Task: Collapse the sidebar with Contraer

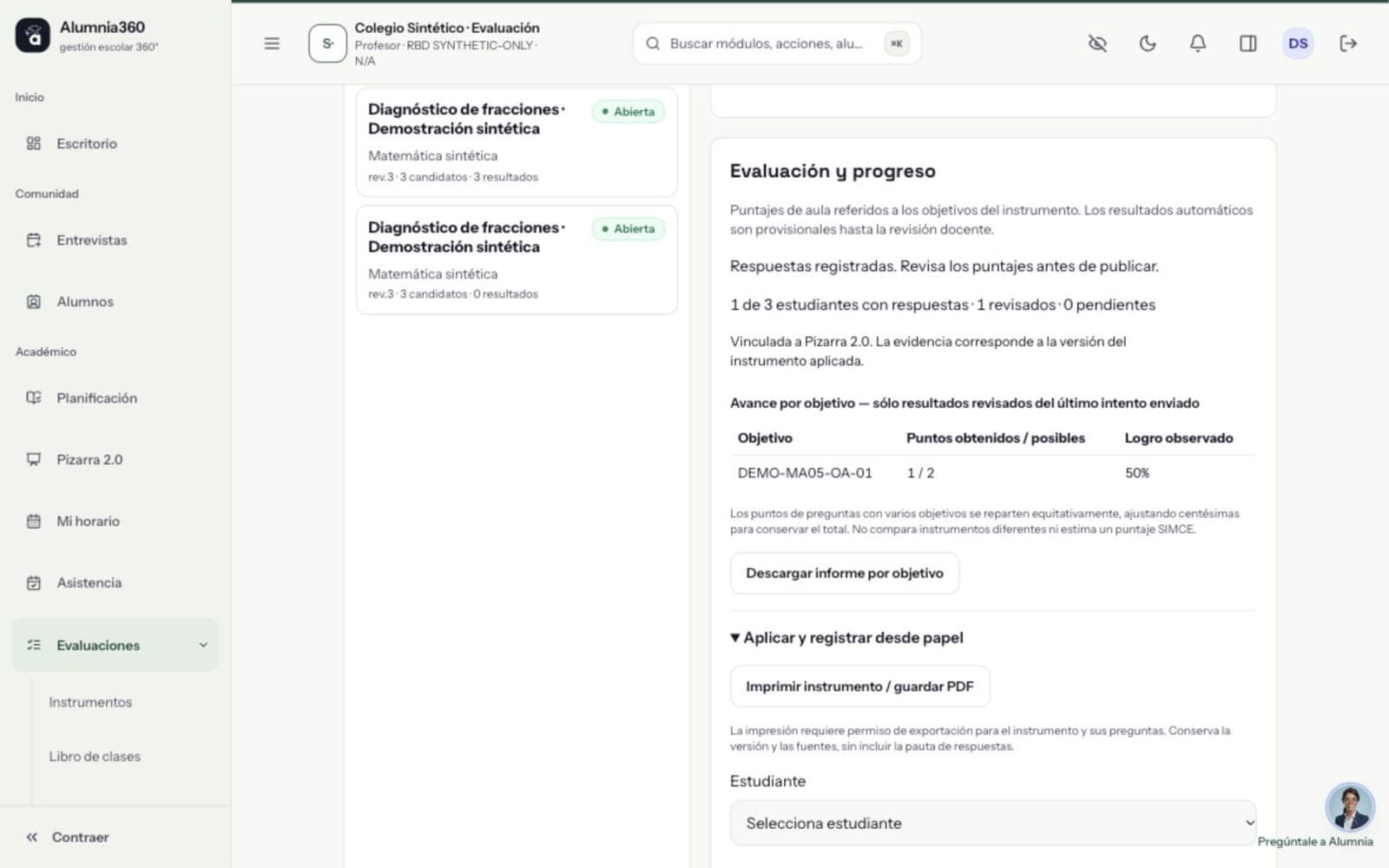Action: [x=68, y=838]
